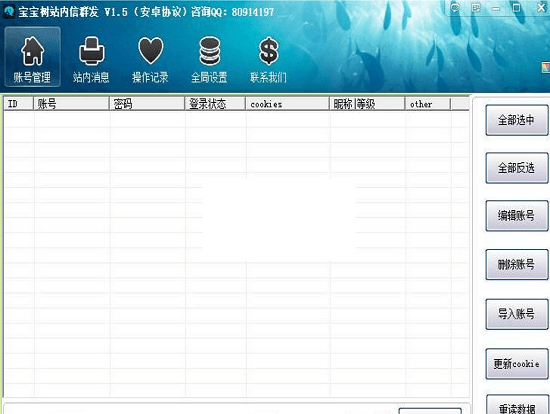Screen dimensions: 550x414
Task: Minimize the window
Action: tap(496, 8)
